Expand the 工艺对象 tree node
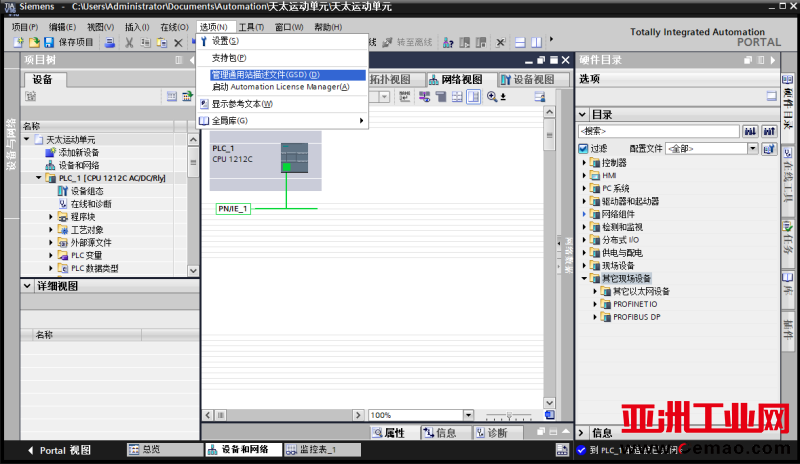The image size is (800, 464). tap(51, 229)
